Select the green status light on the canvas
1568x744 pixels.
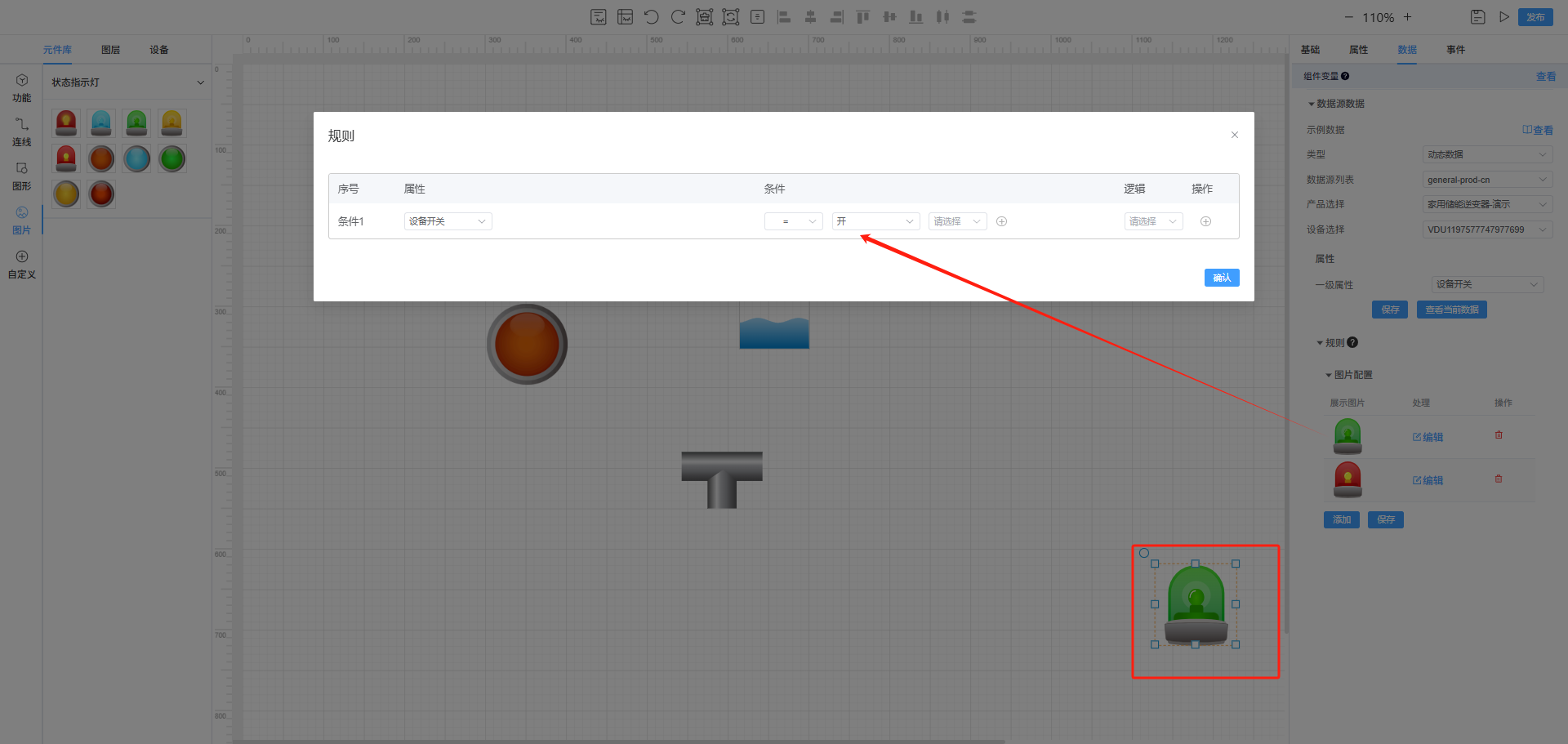(x=1196, y=605)
